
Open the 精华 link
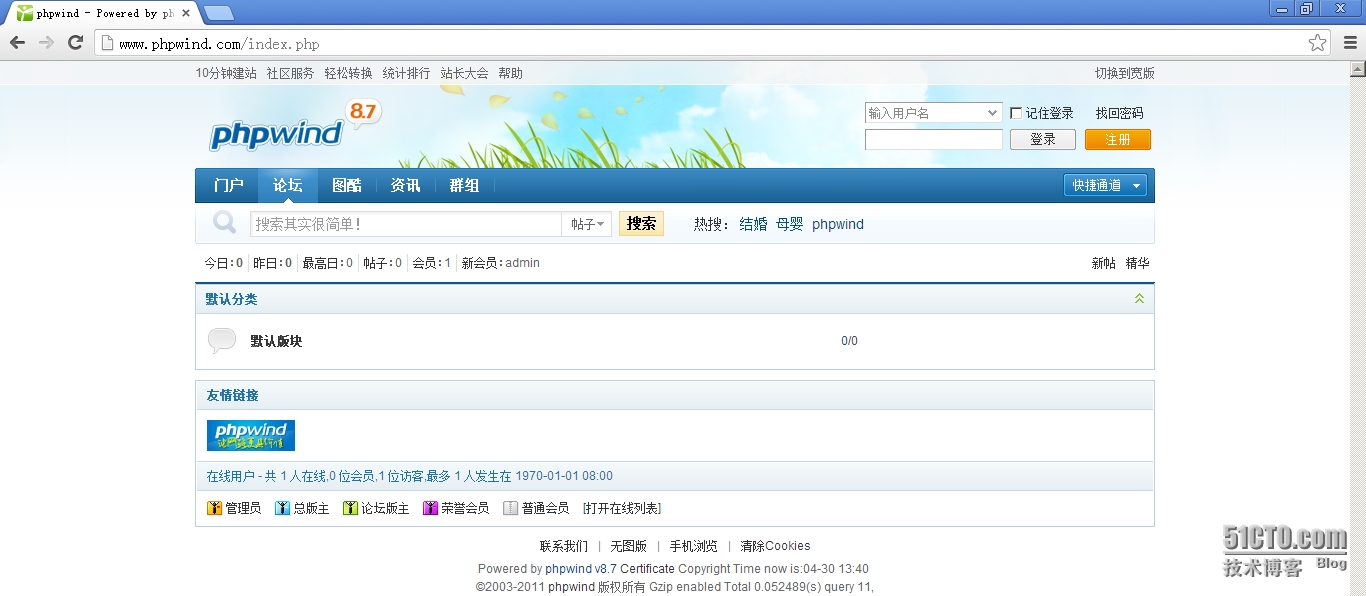1137,263
